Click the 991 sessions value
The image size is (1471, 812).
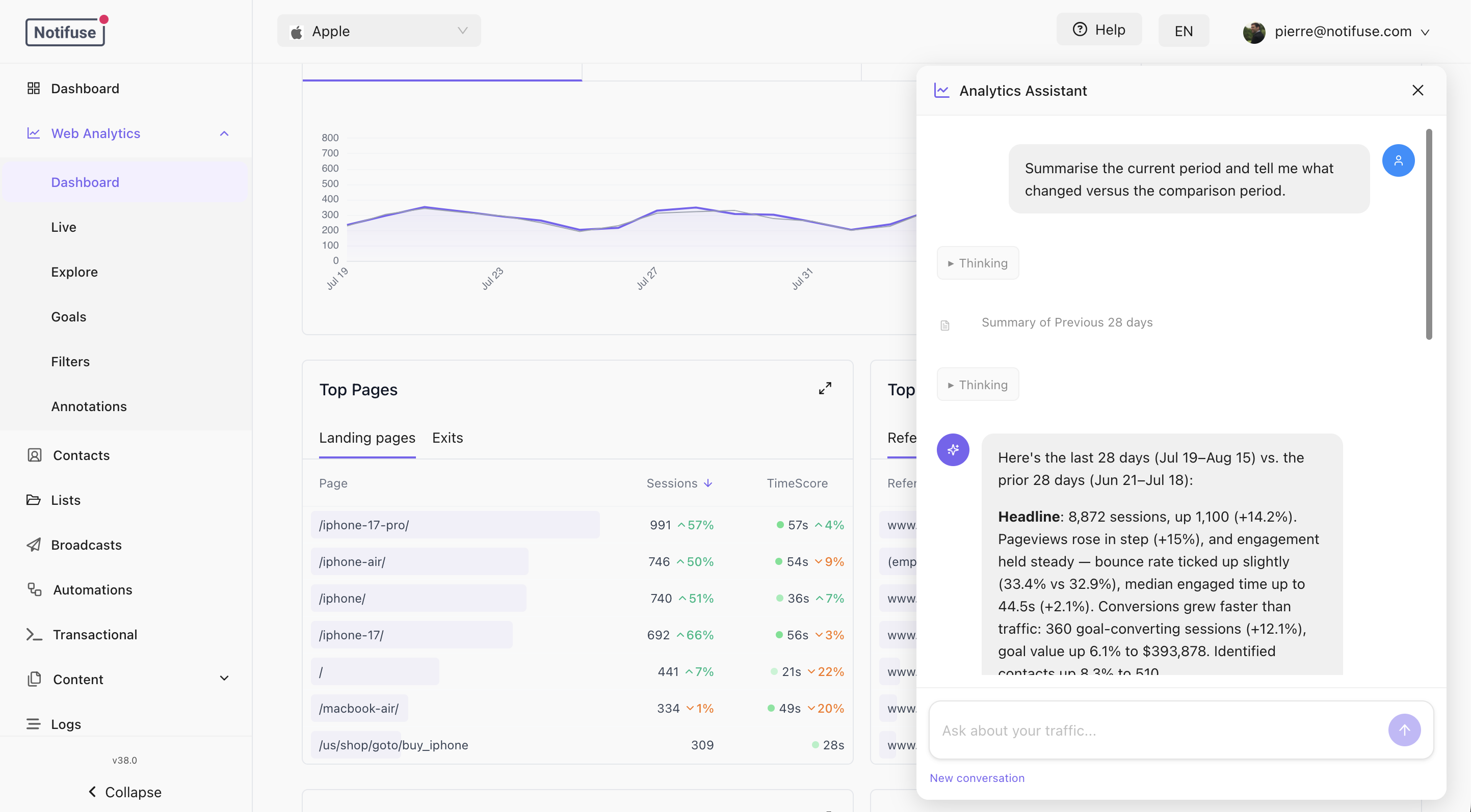[x=660, y=525]
